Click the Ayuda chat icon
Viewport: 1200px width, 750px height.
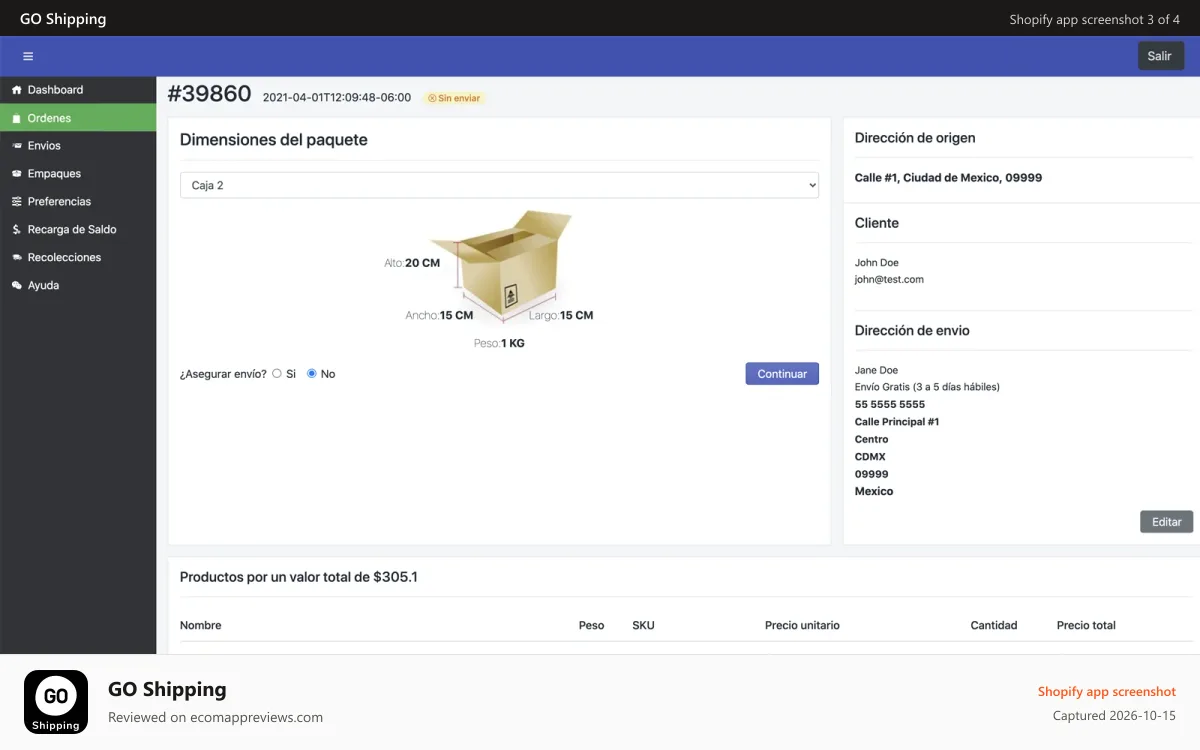(16, 286)
